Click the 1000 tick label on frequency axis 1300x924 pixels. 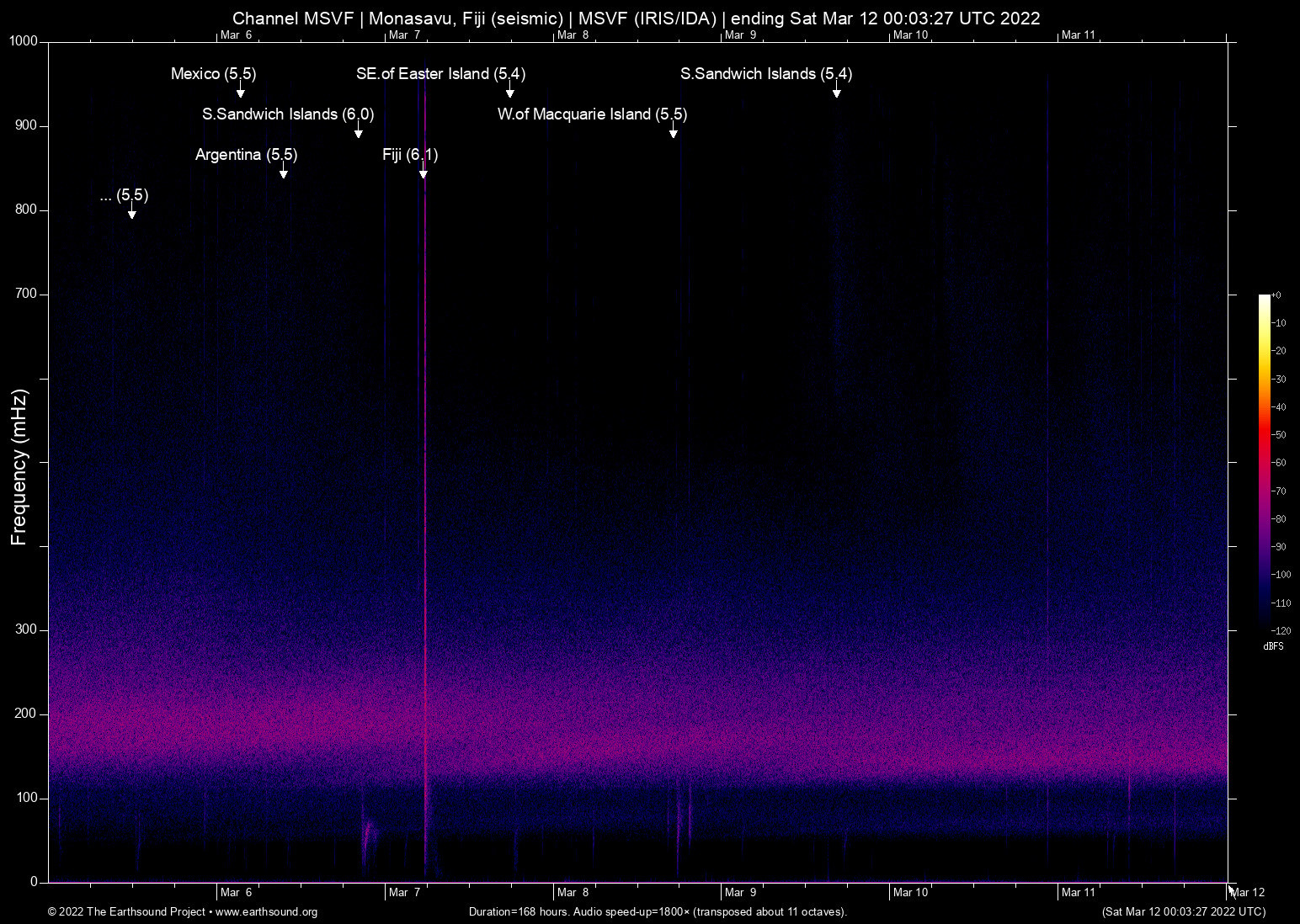tap(24, 41)
